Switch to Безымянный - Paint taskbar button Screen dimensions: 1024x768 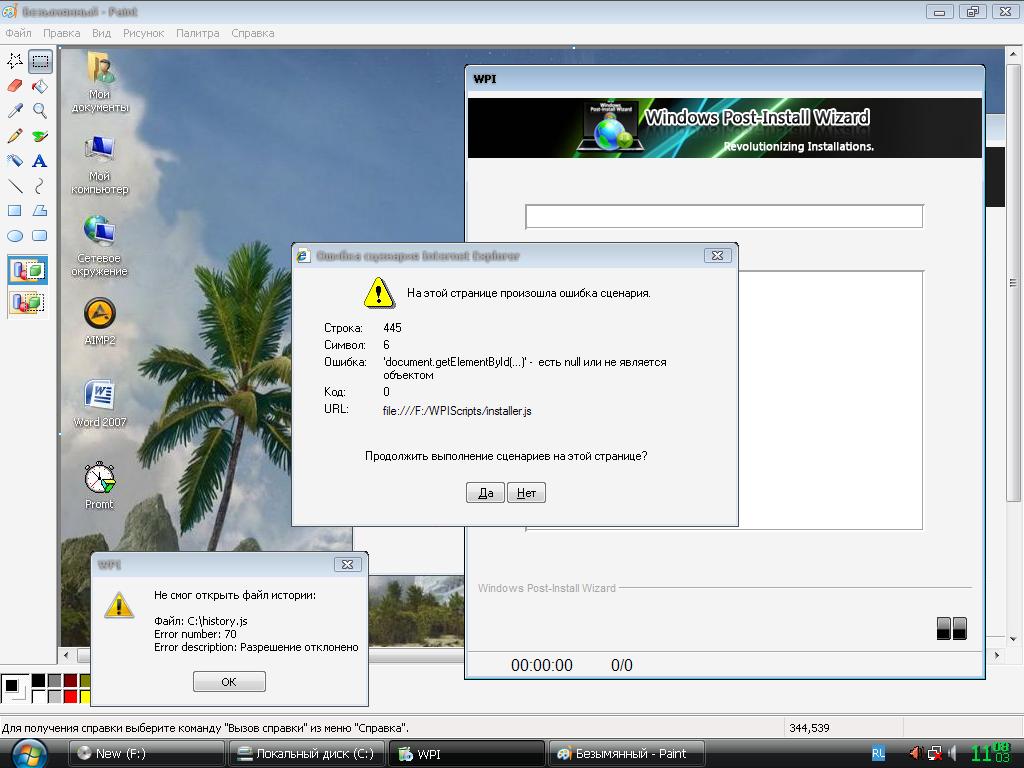click(627, 754)
